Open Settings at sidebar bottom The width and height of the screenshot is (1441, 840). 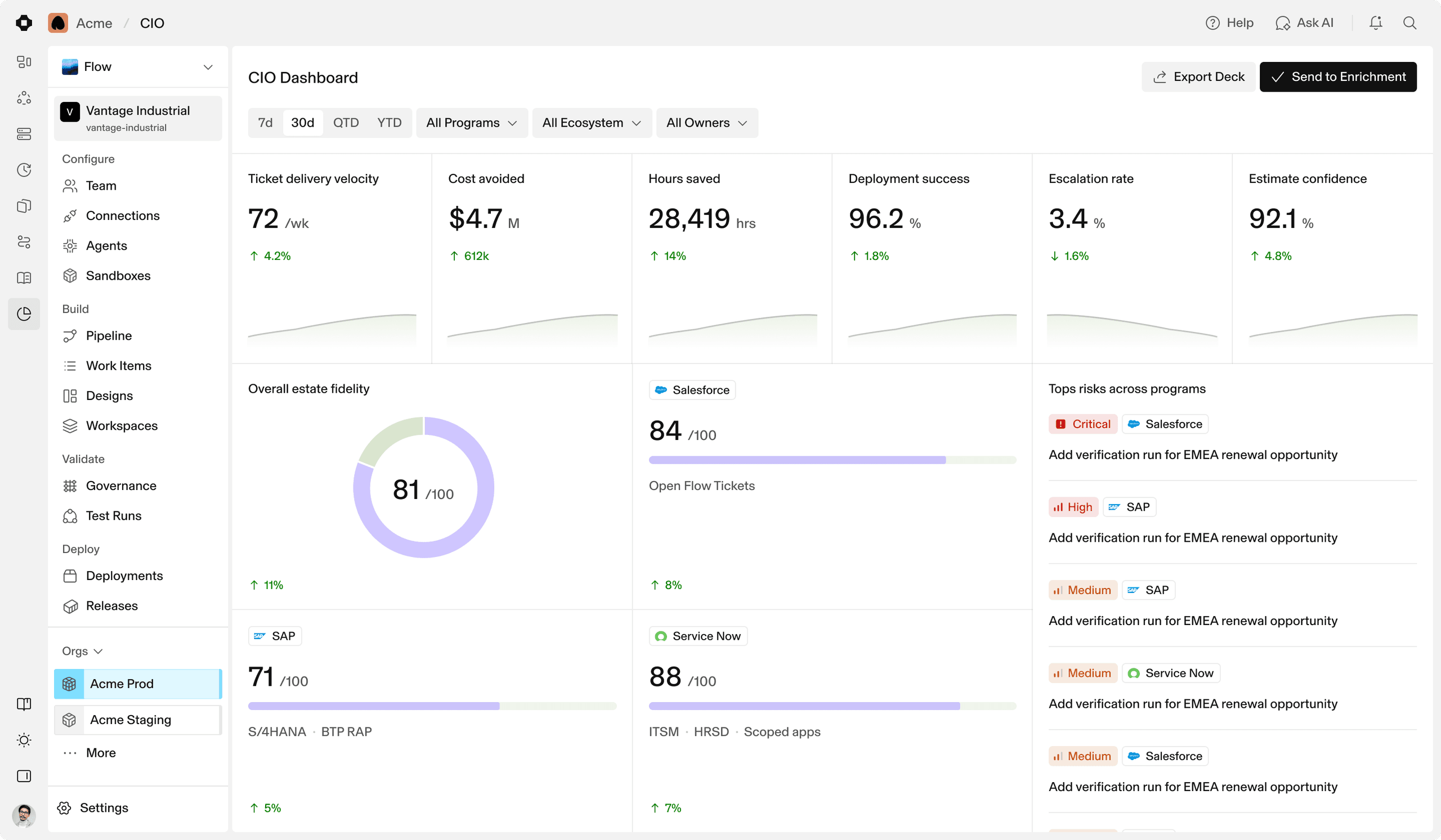pyautogui.click(x=138, y=807)
